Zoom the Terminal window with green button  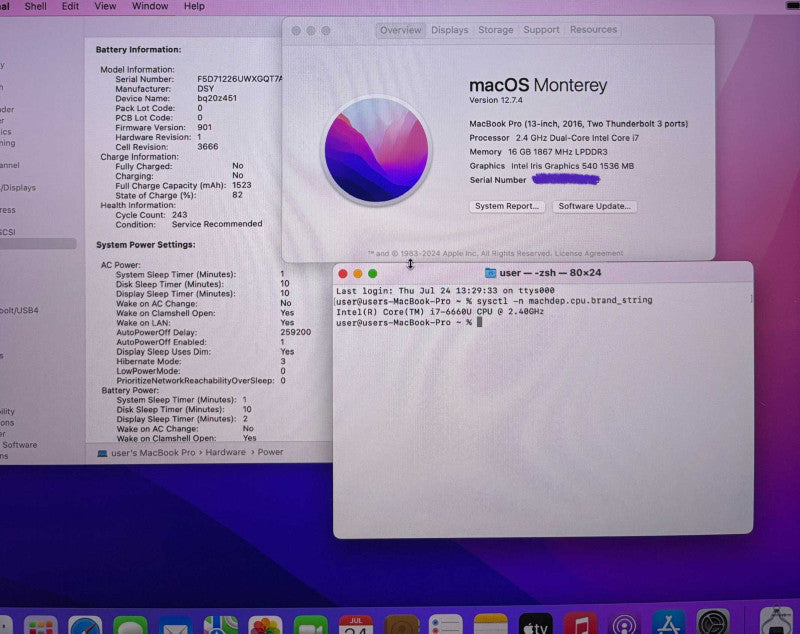click(372, 274)
